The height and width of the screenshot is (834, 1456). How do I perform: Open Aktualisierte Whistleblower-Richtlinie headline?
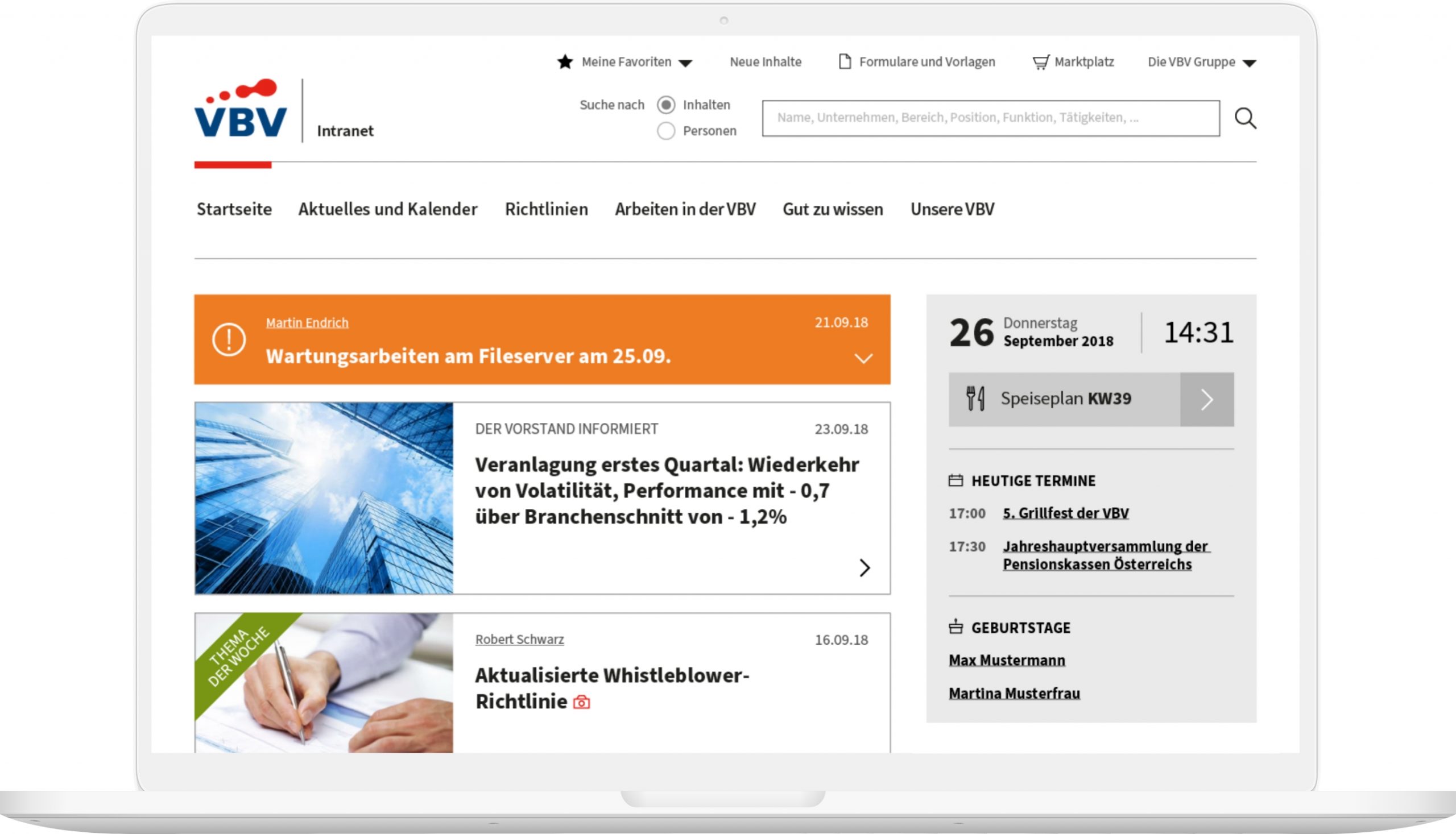(612, 688)
